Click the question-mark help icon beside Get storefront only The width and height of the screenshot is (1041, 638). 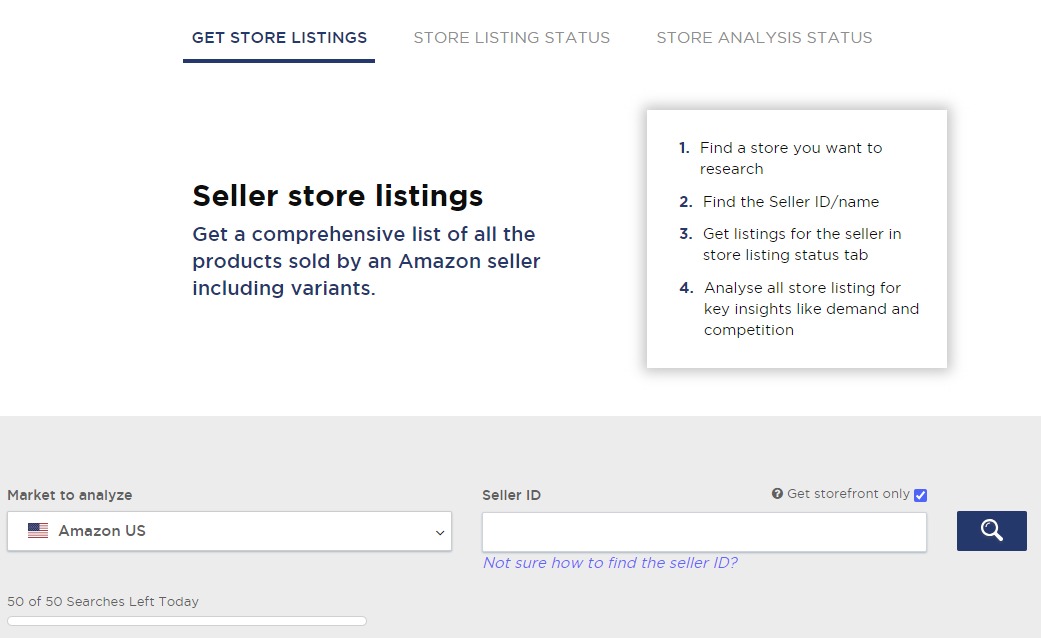[x=777, y=493]
